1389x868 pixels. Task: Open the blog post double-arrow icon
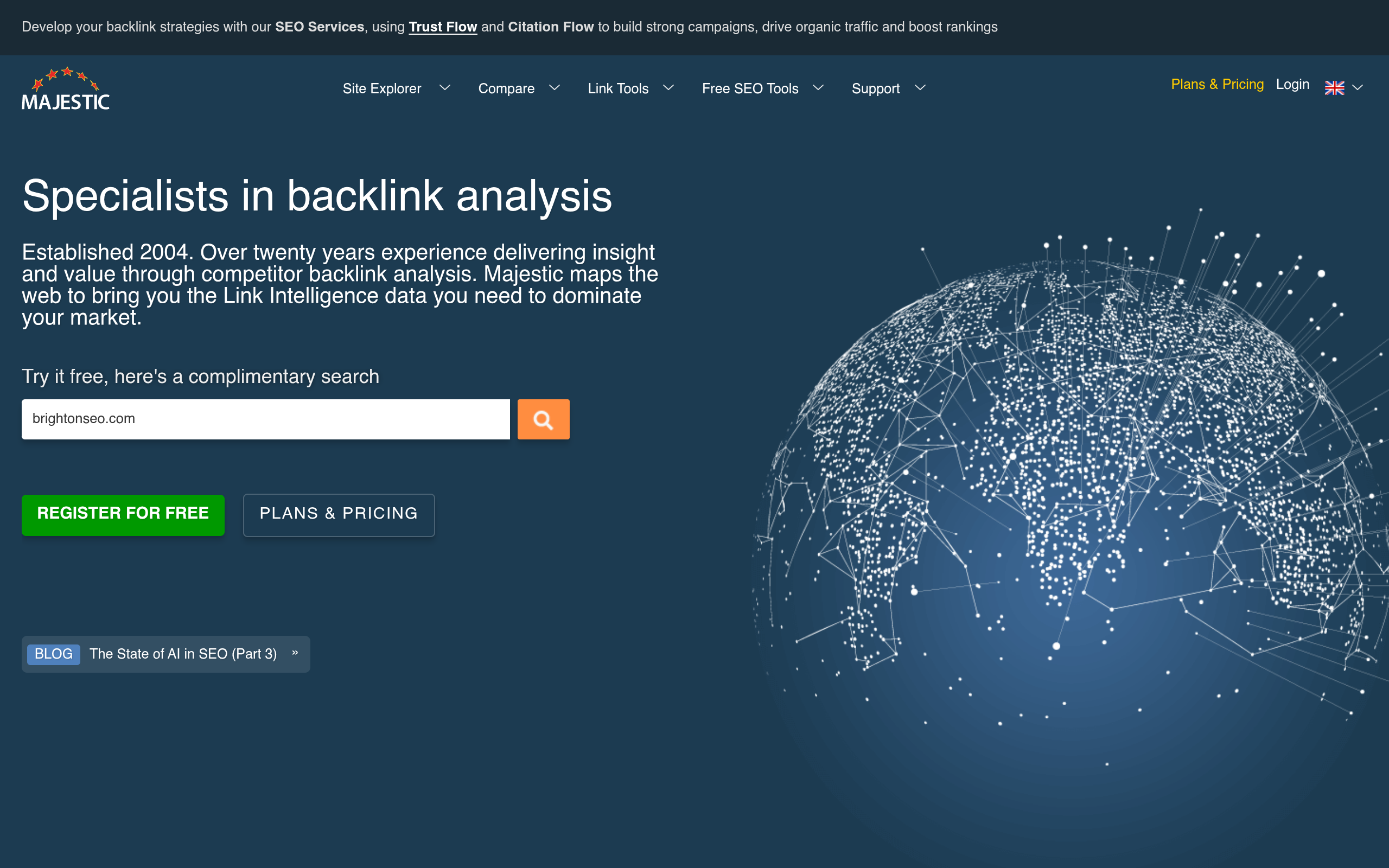[295, 653]
